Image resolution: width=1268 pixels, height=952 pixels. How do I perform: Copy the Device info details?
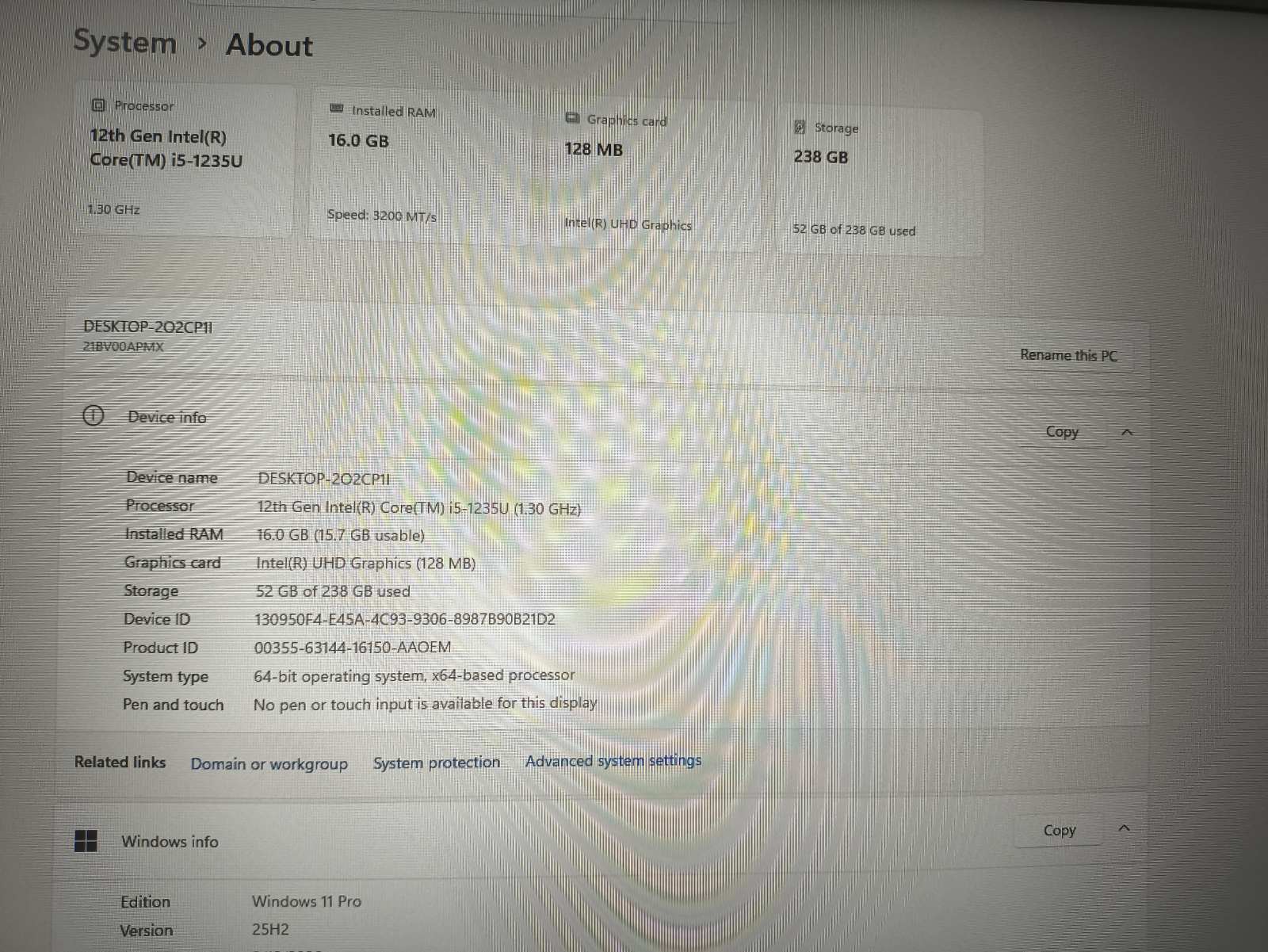[1062, 432]
